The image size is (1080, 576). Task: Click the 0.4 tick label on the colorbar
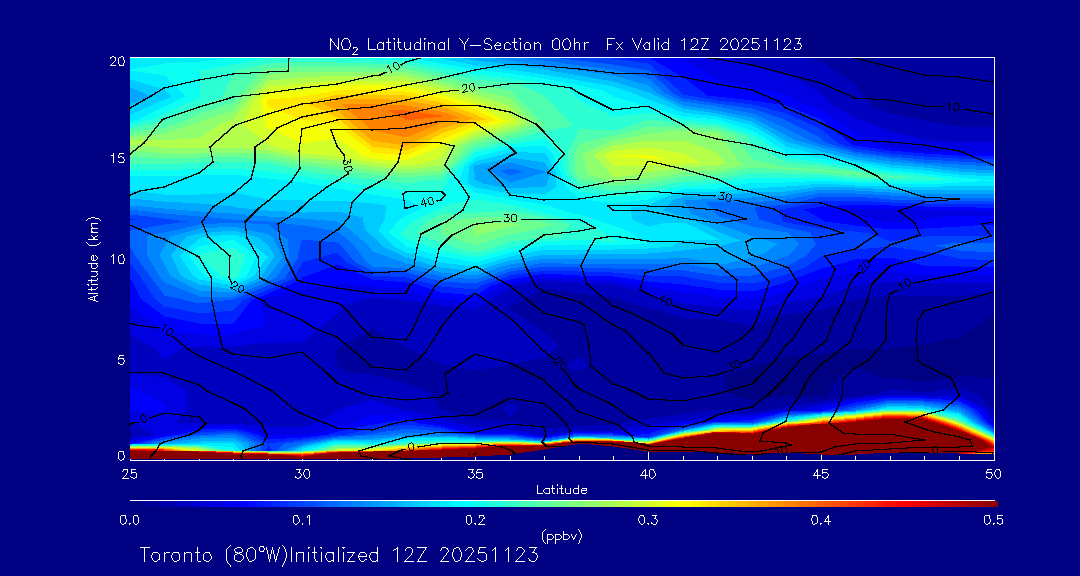tap(821, 520)
